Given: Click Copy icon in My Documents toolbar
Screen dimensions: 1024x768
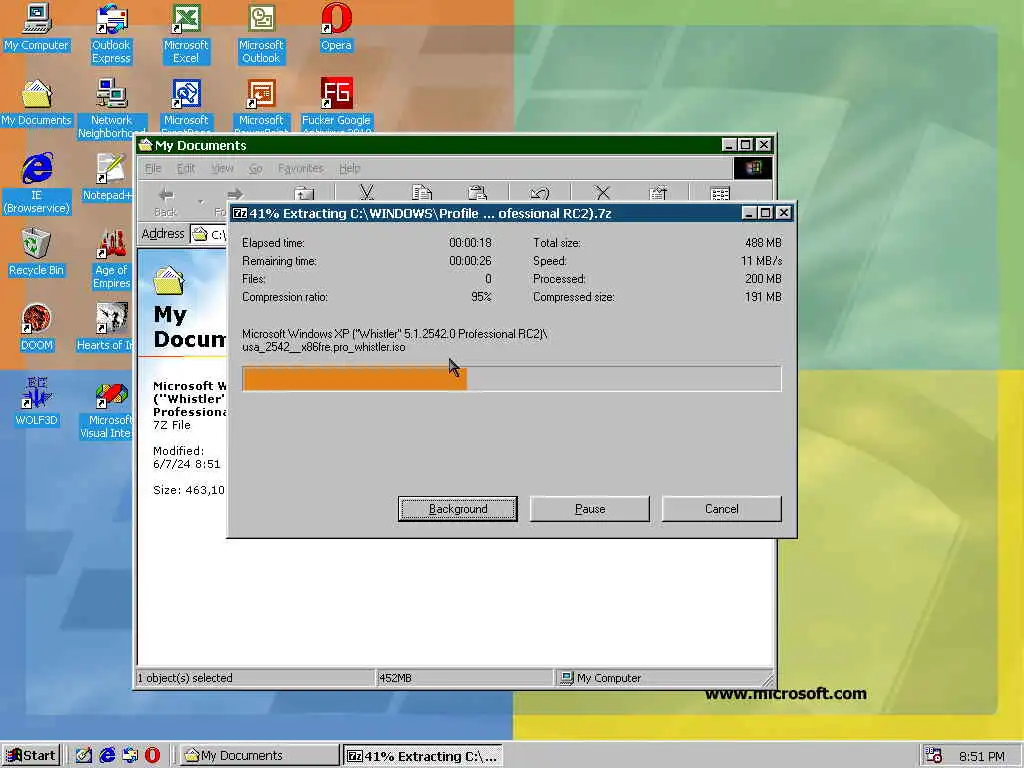Looking at the screenshot, I should pyautogui.click(x=422, y=193).
